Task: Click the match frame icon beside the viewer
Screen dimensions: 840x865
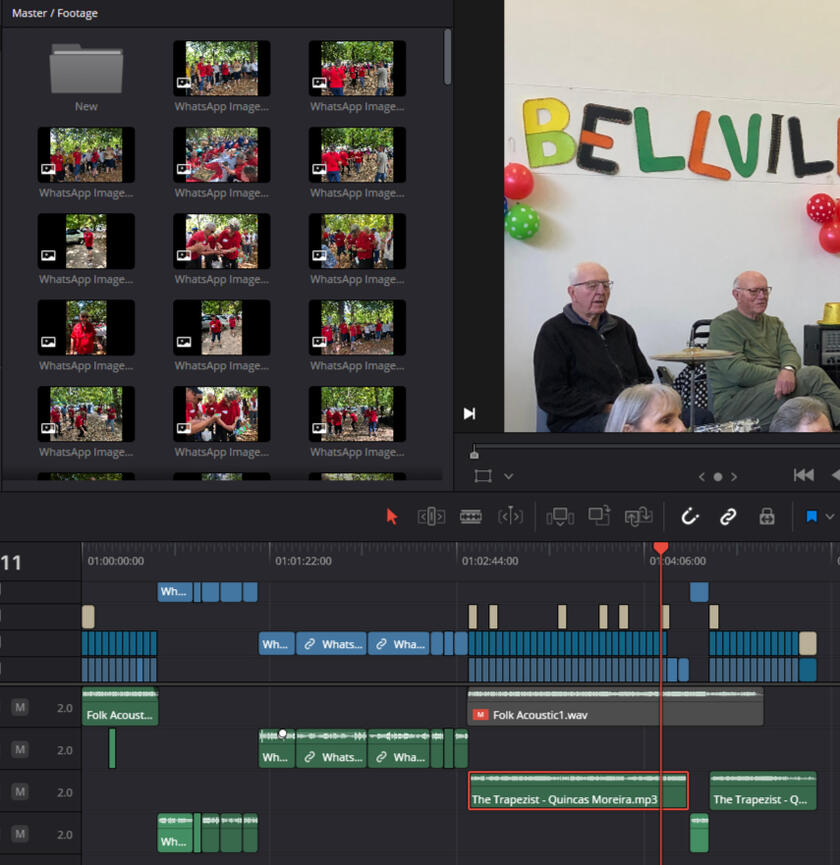Action: coord(468,413)
